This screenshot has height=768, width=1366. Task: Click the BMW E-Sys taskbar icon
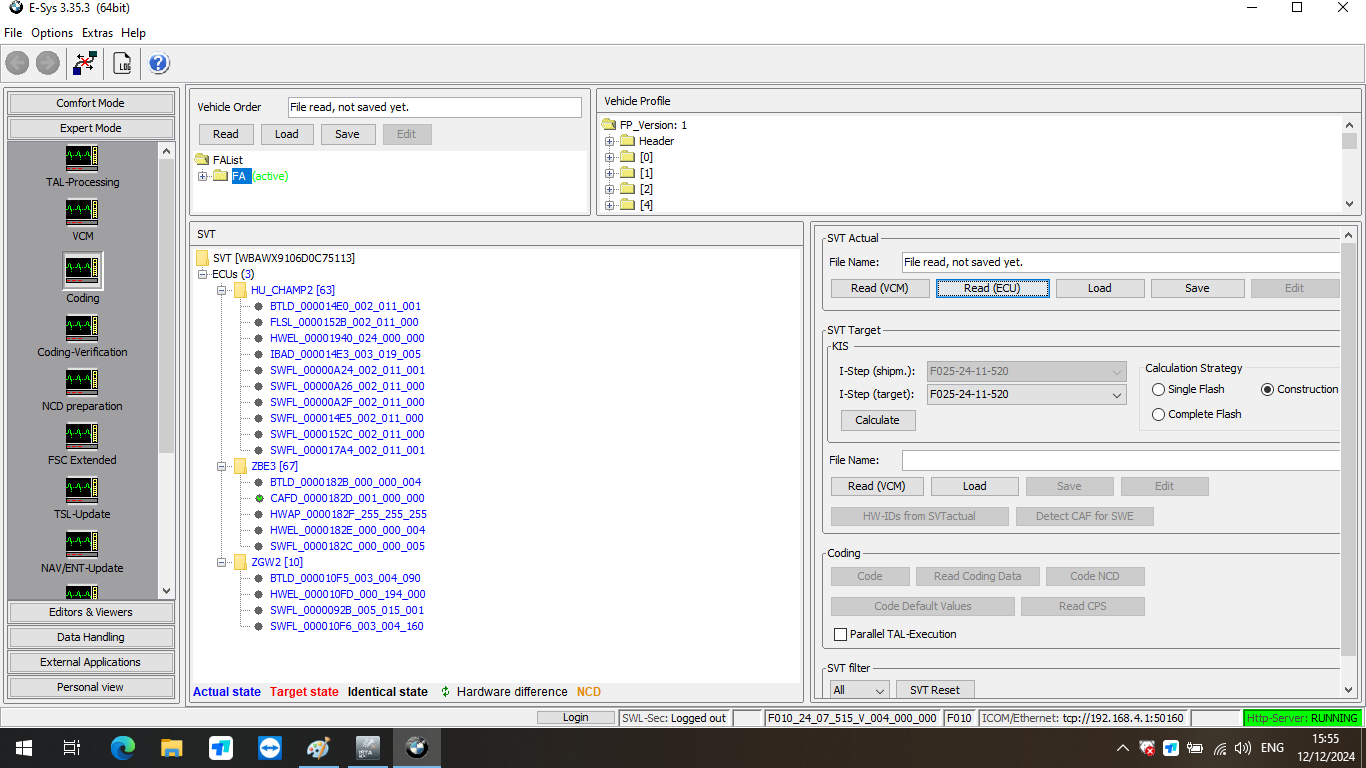[x=417, y=747]
